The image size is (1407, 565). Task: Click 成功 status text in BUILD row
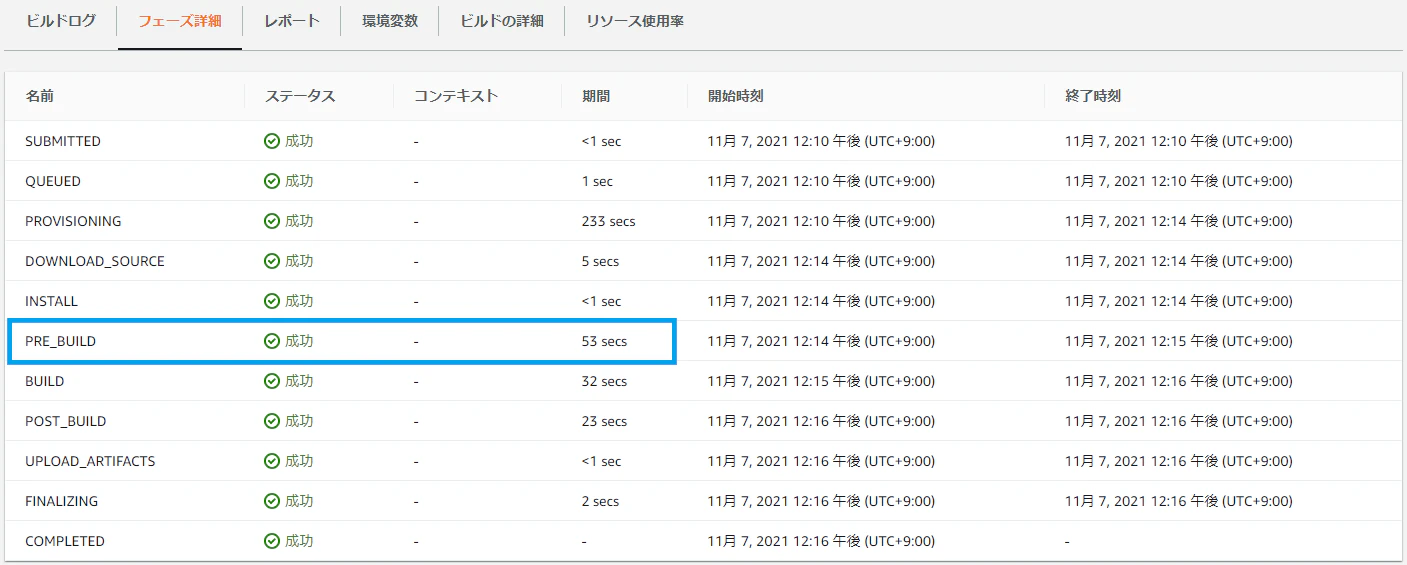point(299,381)
